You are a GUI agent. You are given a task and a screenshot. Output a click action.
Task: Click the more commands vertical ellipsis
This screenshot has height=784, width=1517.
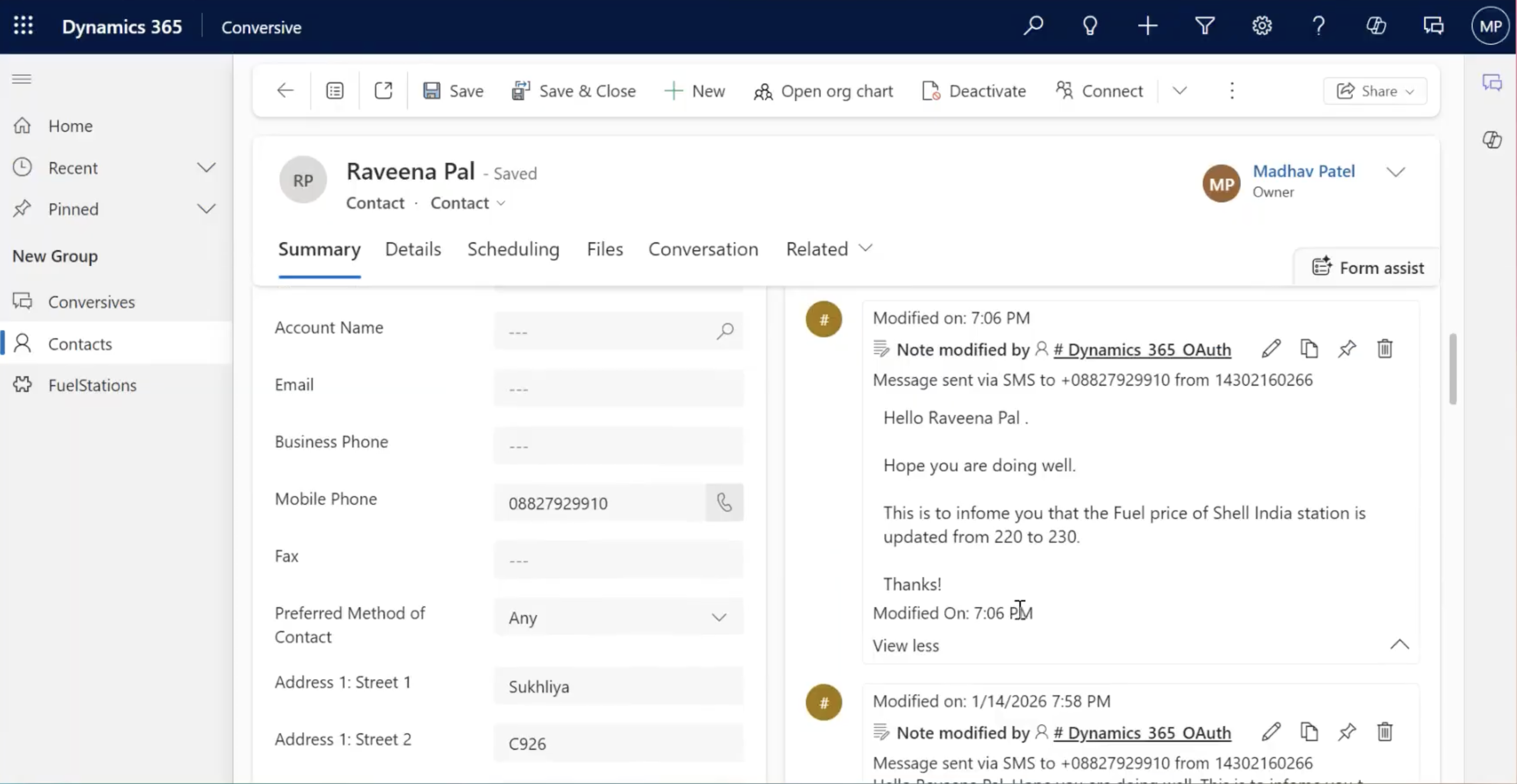point(1232,91)
